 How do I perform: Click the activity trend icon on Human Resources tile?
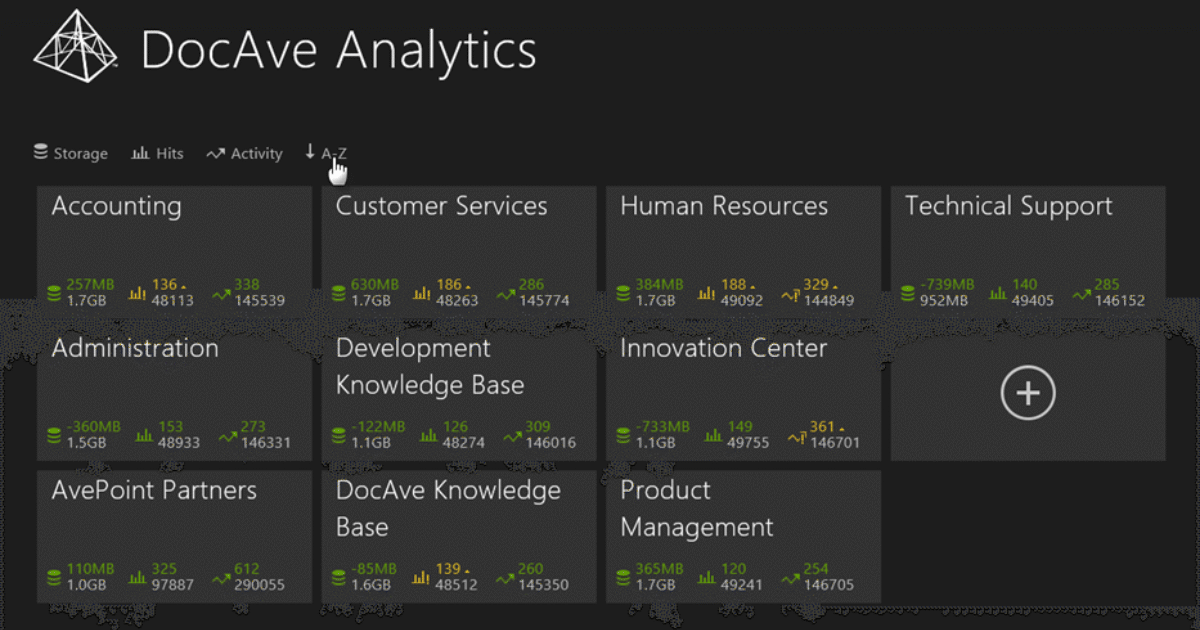click(792, 290)
